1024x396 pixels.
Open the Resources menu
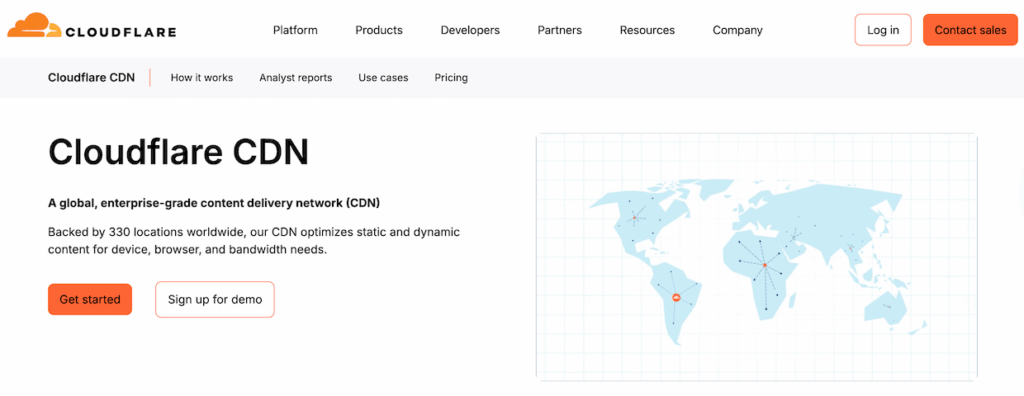click(647, 30)
